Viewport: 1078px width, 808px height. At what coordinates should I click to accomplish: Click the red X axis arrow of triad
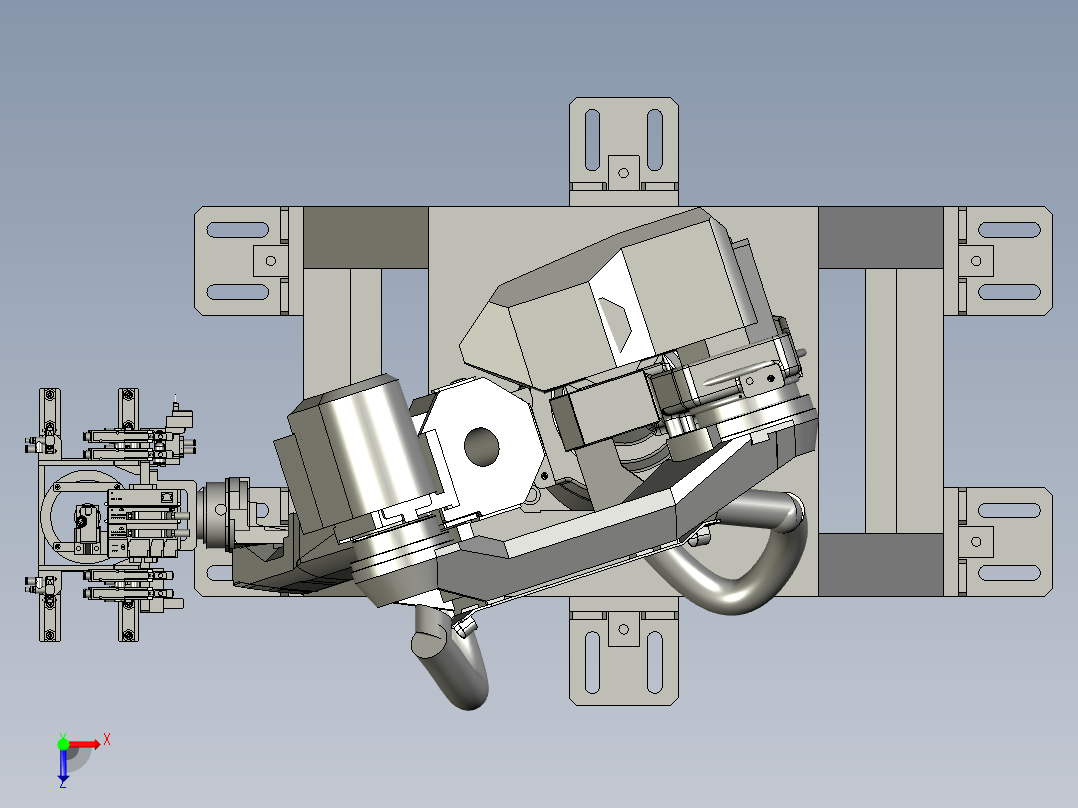(85, 744)
